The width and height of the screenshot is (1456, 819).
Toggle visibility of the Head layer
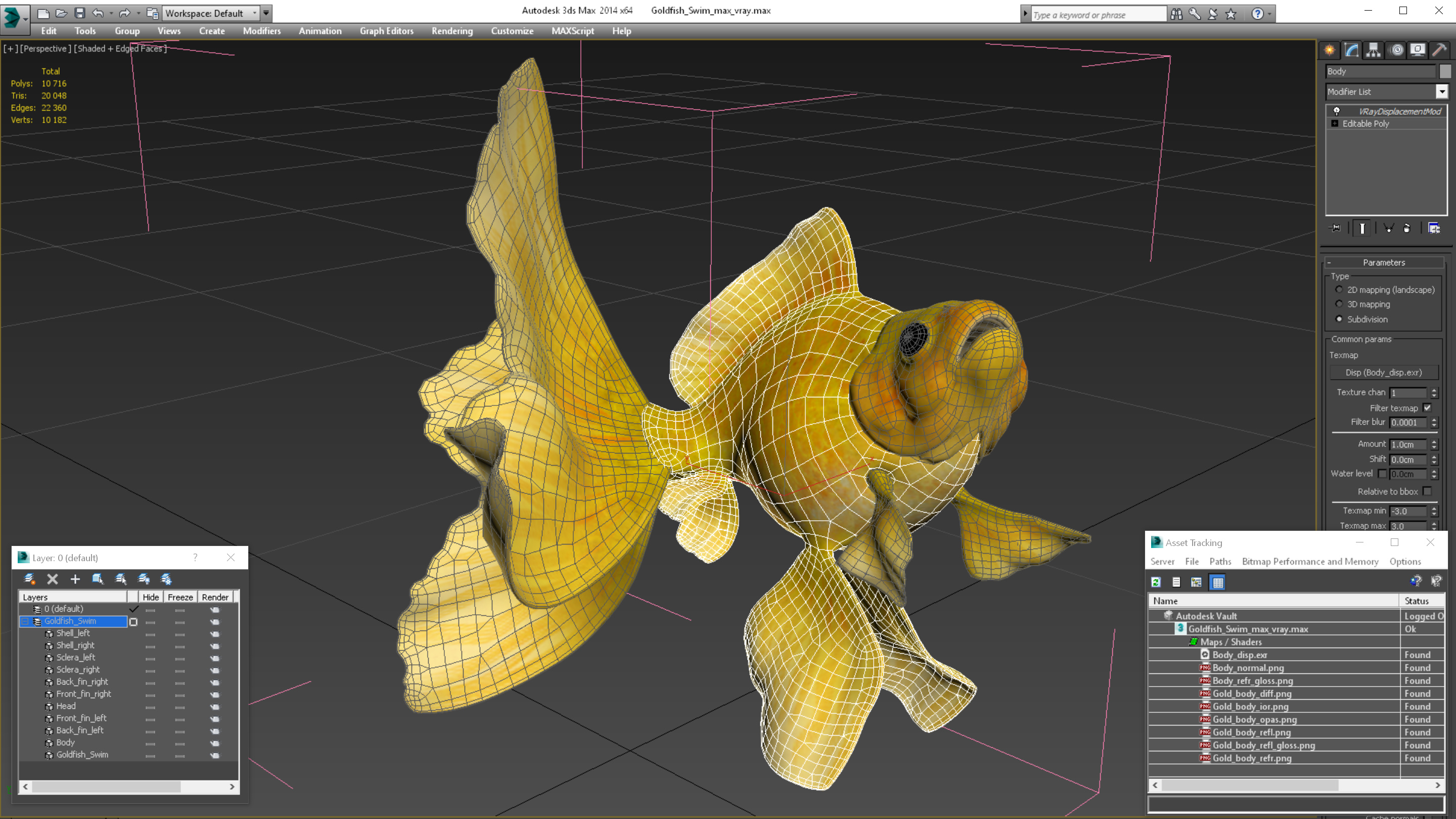click(x=149, y=706)
